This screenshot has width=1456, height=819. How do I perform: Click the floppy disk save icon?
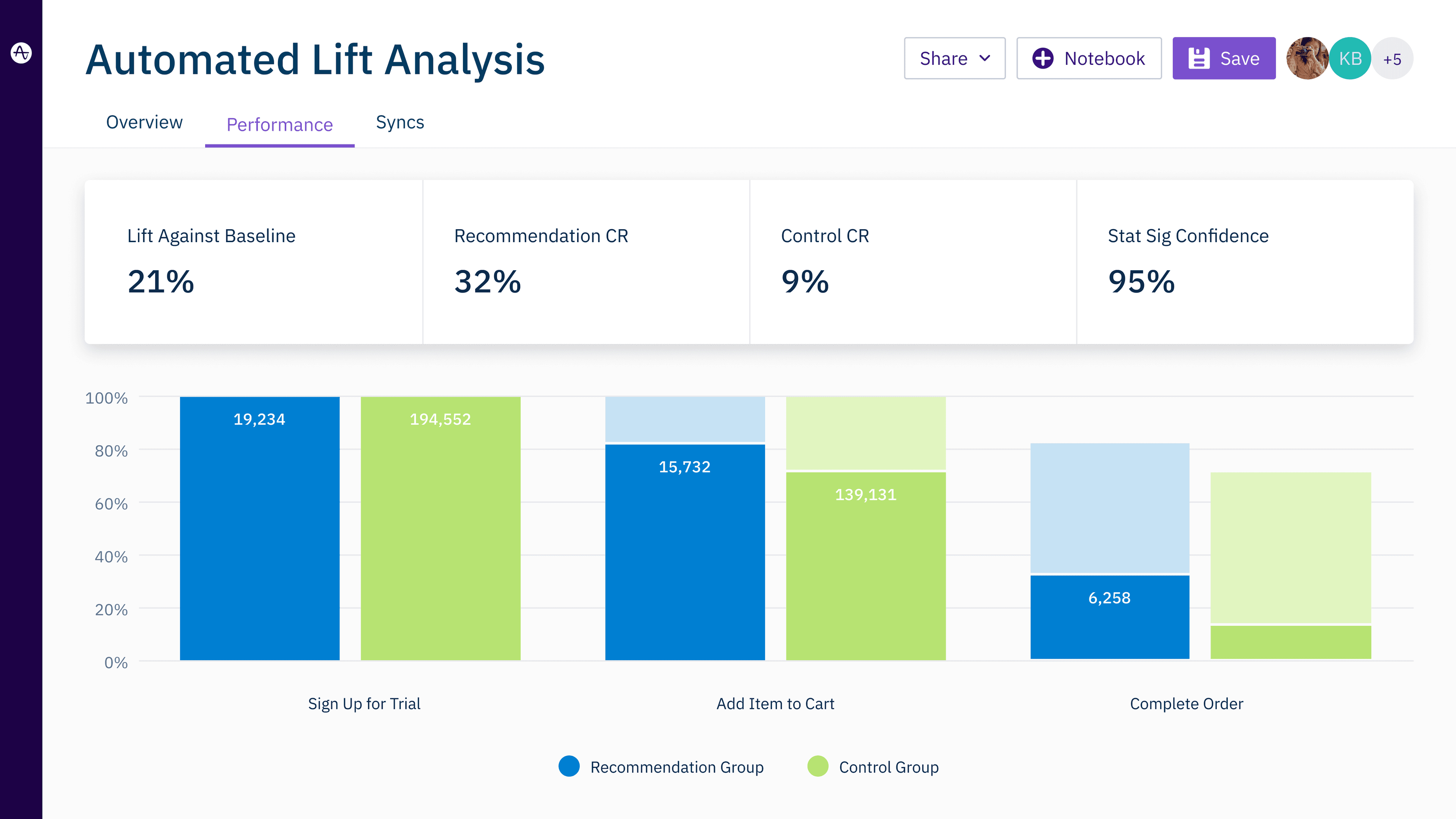1198,58
